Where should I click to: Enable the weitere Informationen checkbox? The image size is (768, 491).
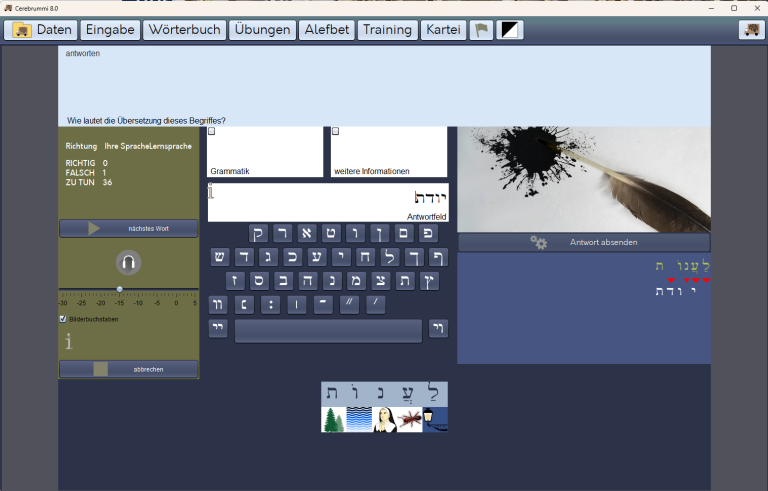(x=336, y=131)
